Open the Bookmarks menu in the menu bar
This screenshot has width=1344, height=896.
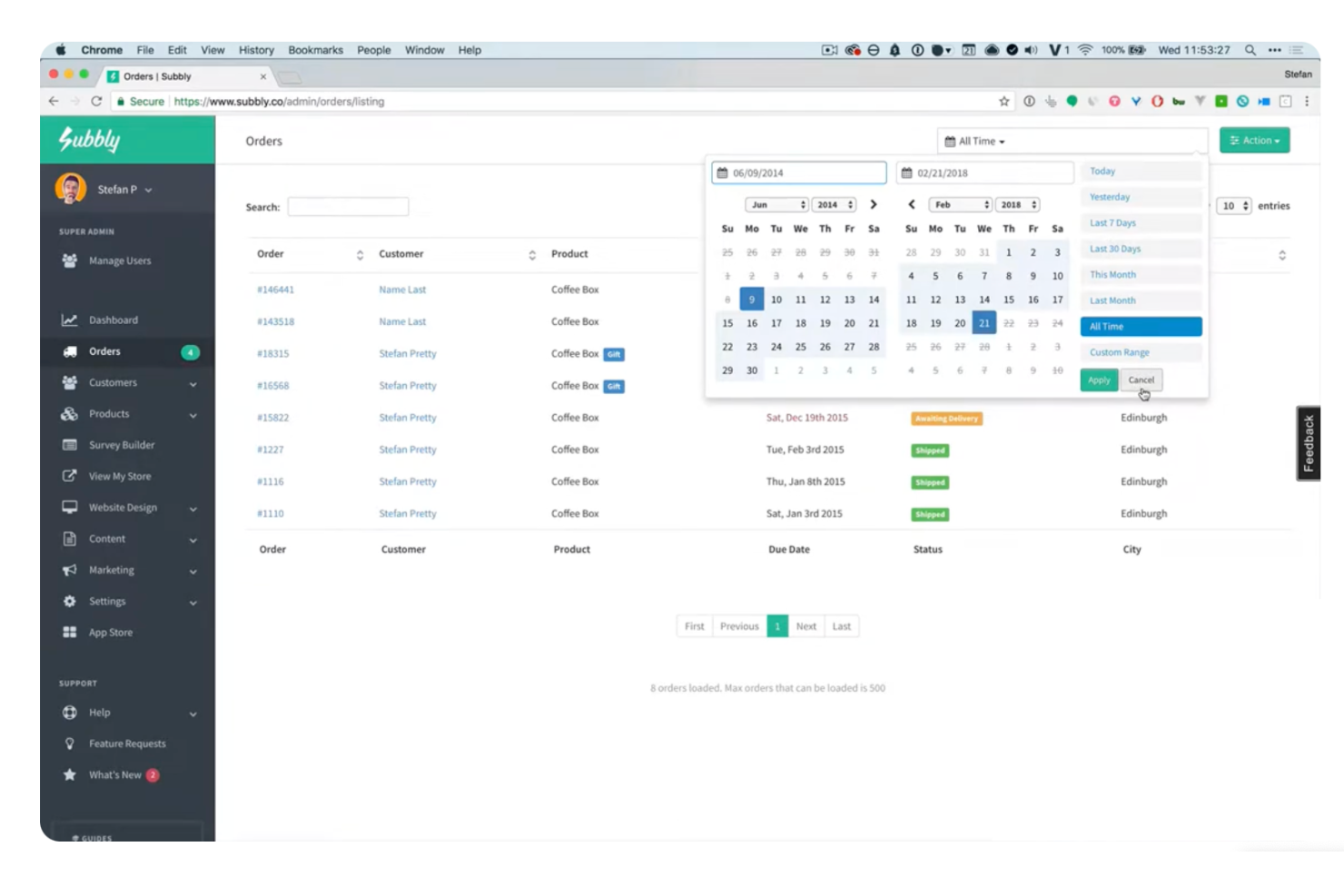(x=315, y=50)
